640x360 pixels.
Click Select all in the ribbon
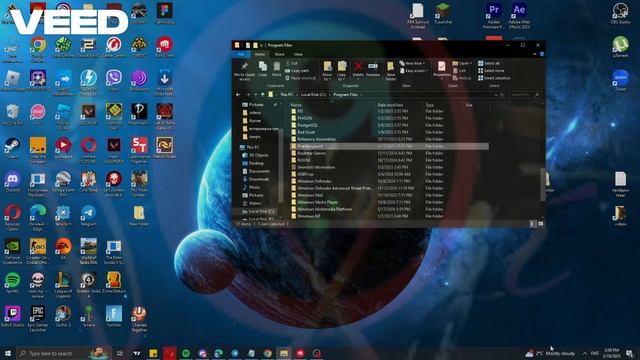(489, 63)
